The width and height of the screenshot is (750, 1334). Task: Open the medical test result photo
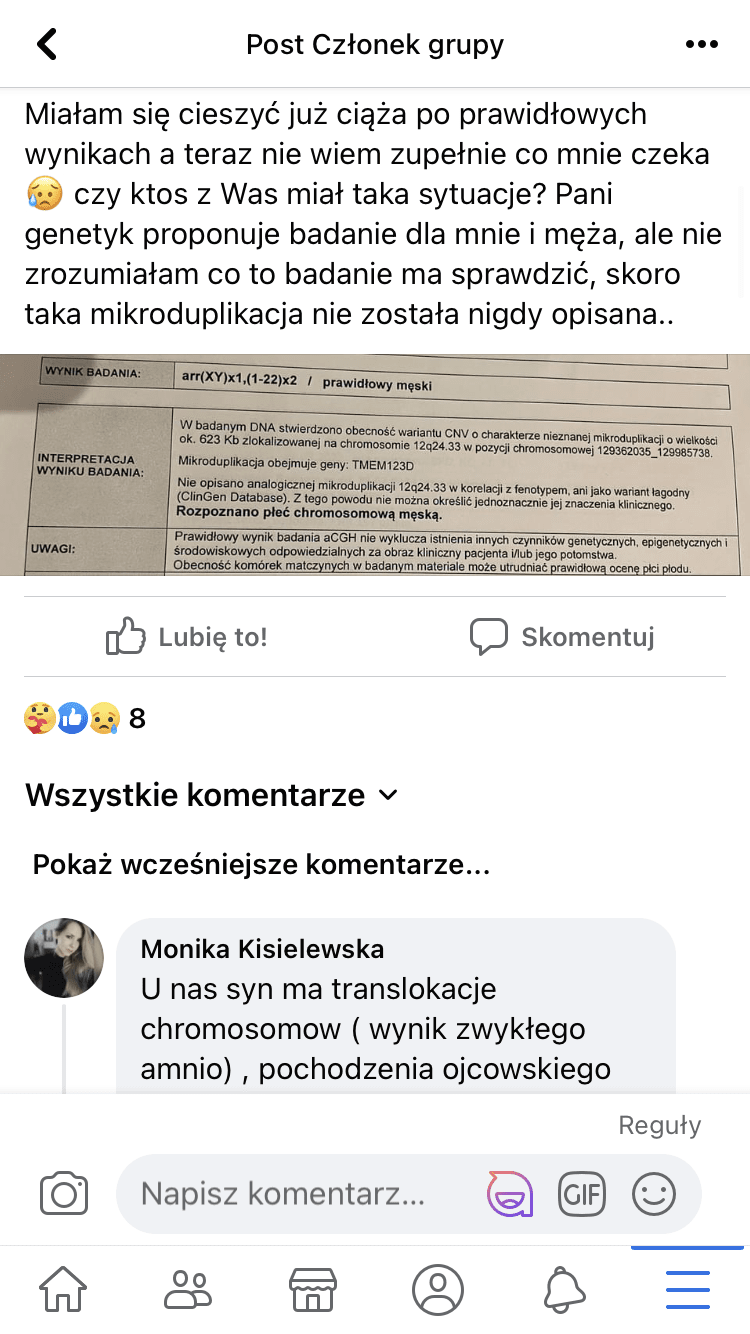coord(375,465)
